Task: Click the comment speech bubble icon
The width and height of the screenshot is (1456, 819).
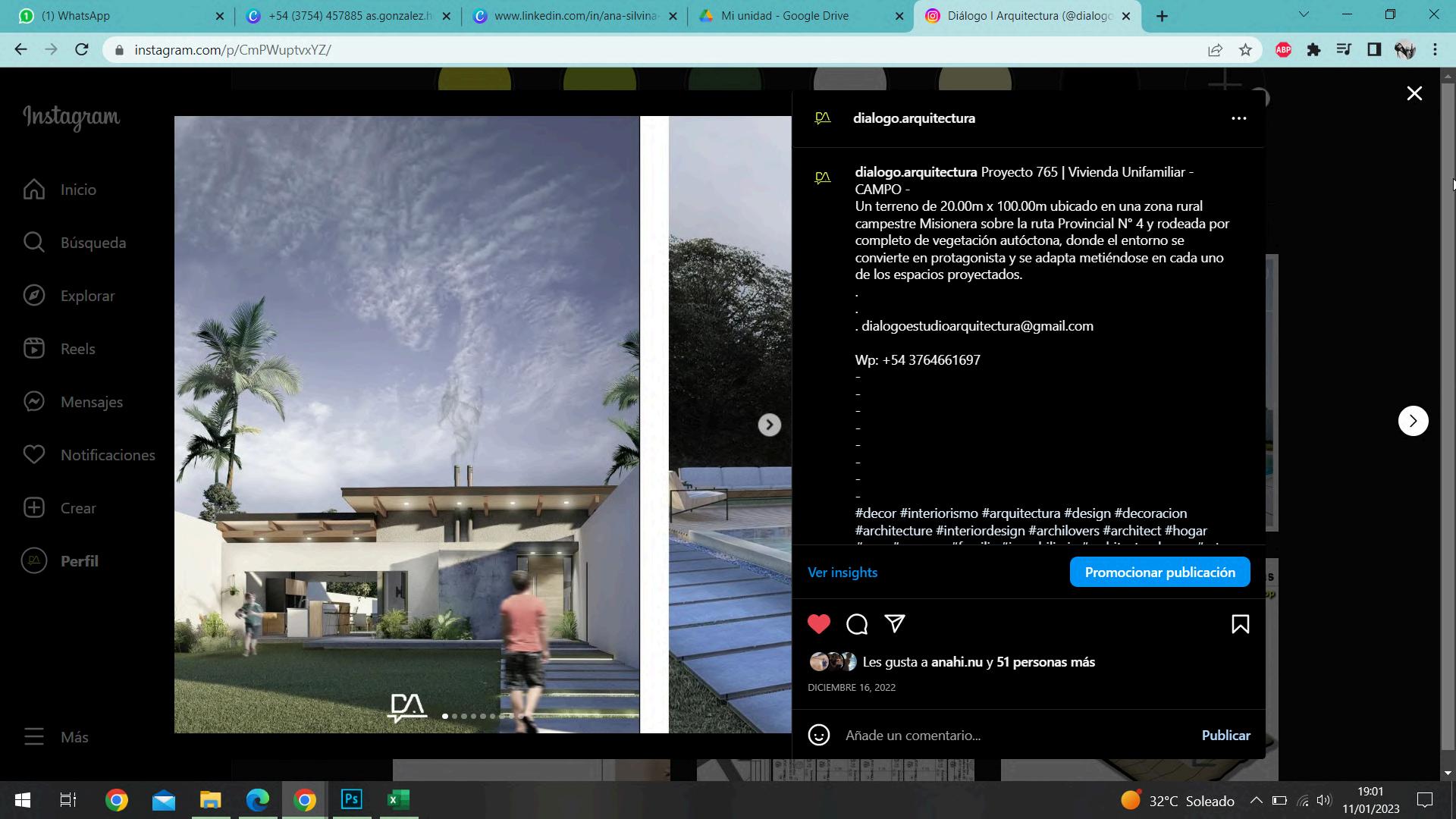Action: click(x=857, y=624)
